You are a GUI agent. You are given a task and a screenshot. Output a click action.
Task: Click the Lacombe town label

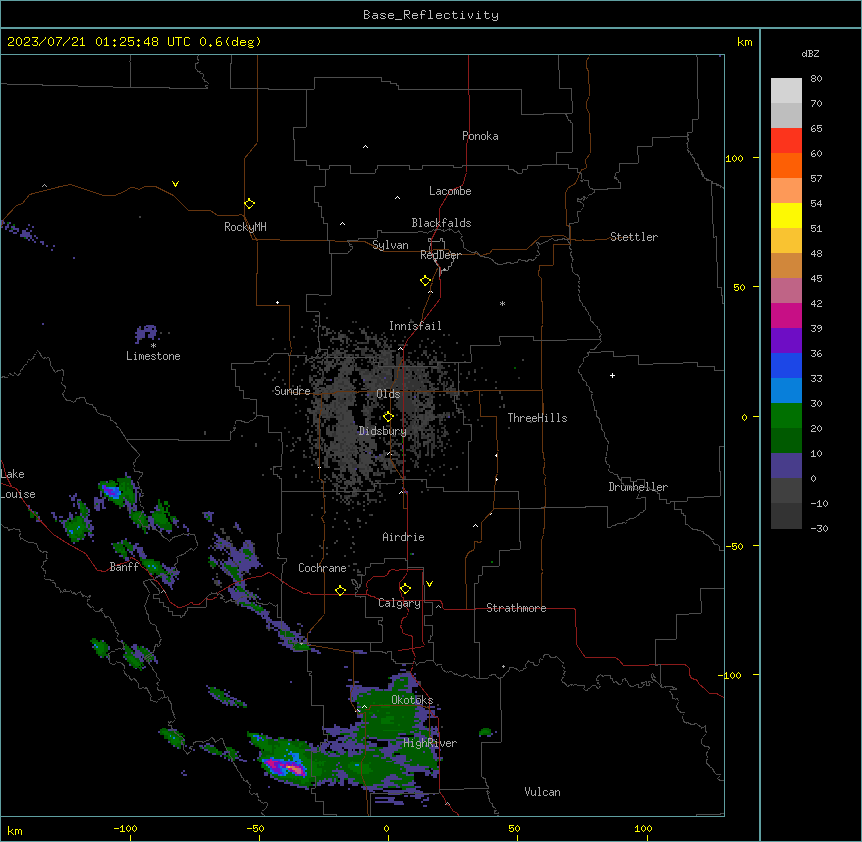tap(450, 191)
